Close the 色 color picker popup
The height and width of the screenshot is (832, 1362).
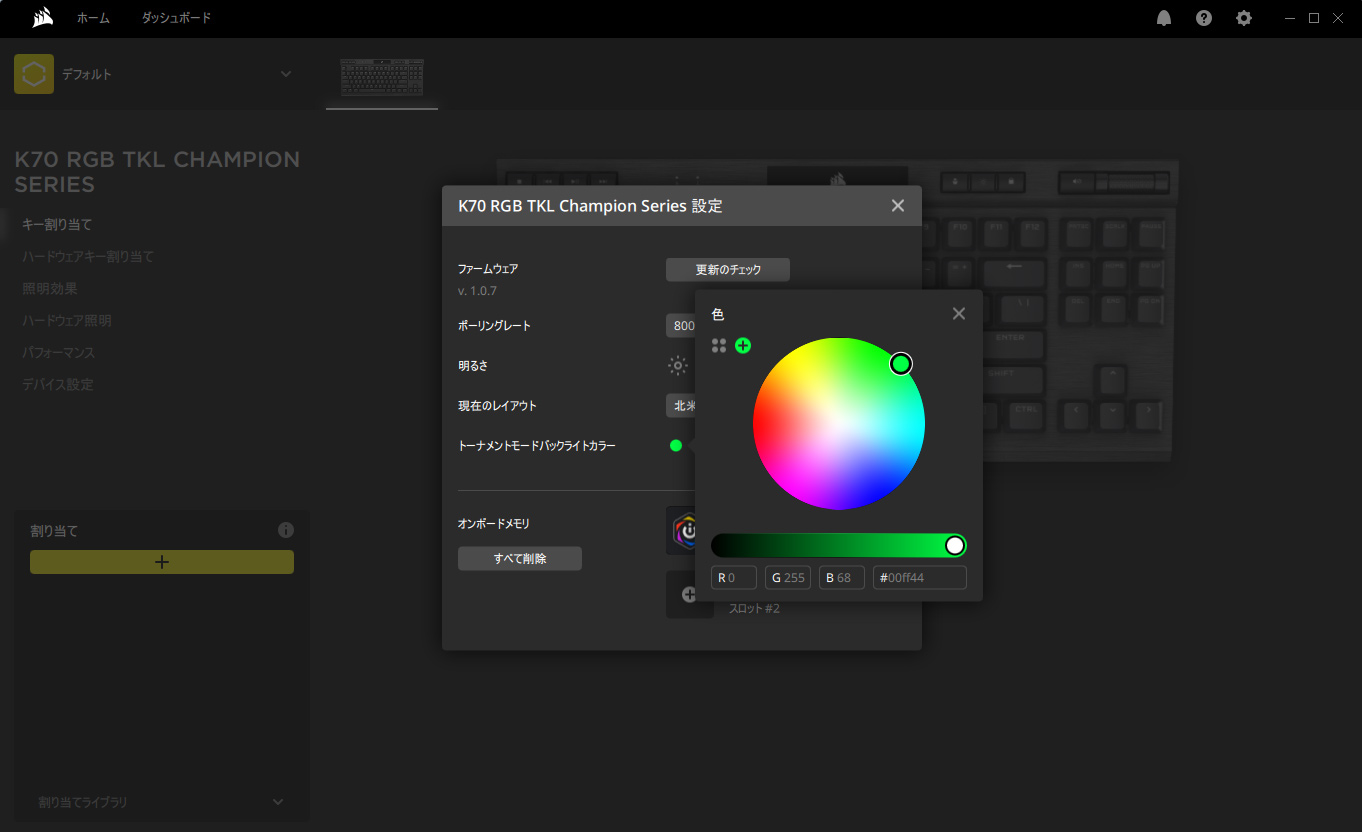tap(959, 314)
